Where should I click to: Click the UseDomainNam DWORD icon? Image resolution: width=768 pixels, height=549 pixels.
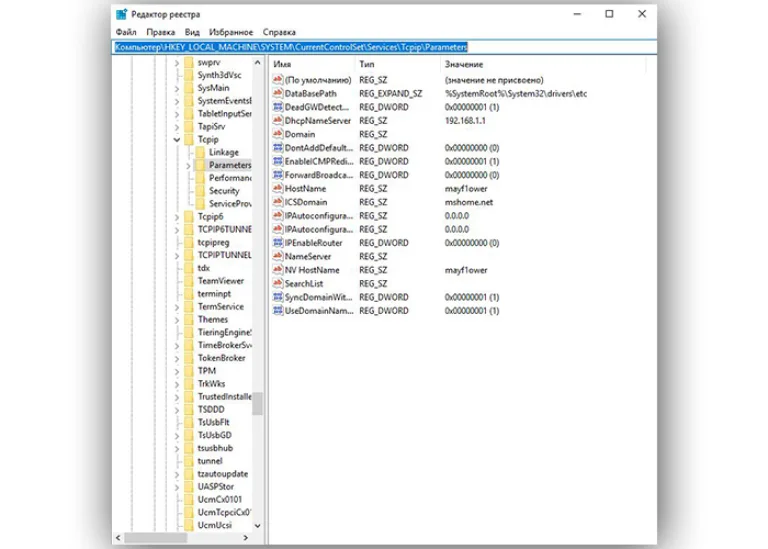coord(278,310)
